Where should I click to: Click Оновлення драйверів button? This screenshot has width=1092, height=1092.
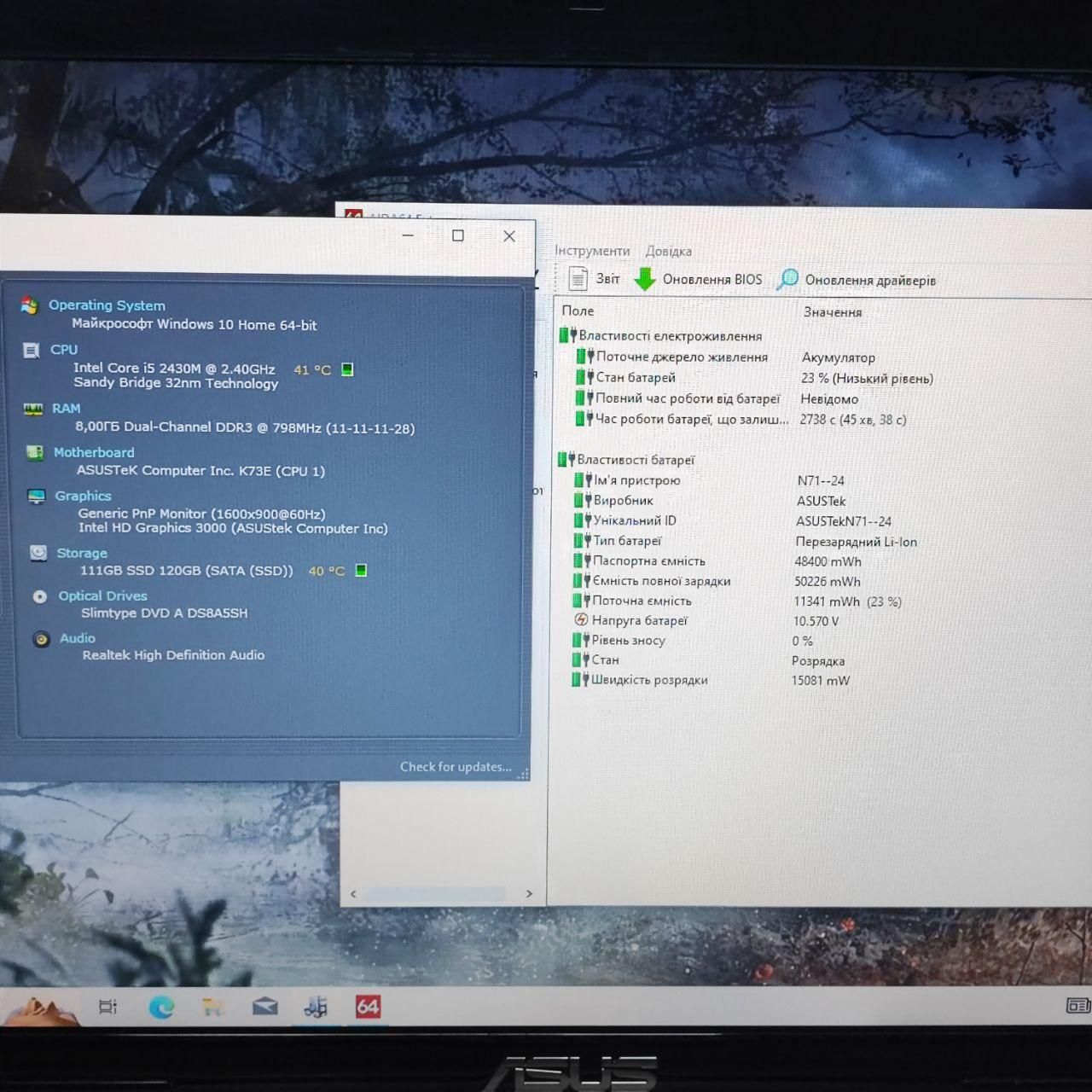[857, 280]
